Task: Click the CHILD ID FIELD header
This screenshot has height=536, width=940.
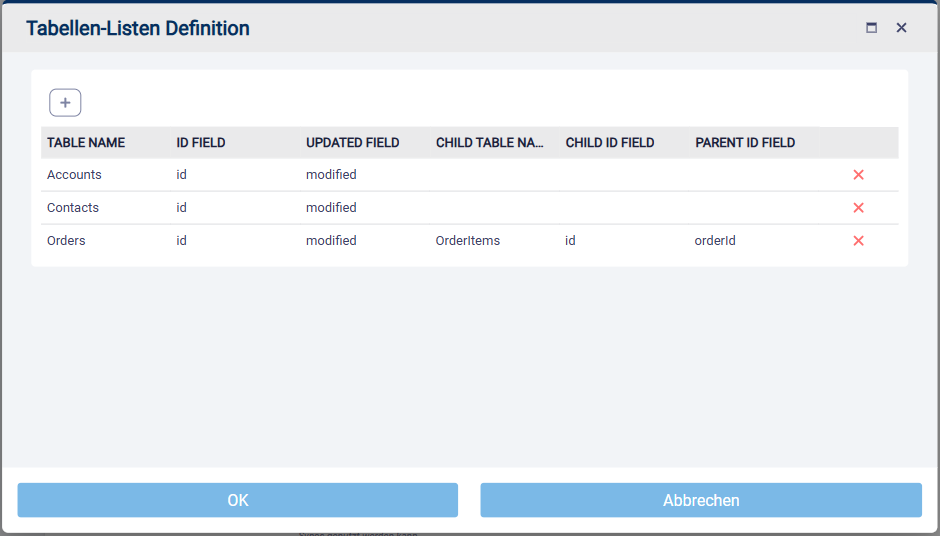Action: pyautogui.click(x=609, y=143)
